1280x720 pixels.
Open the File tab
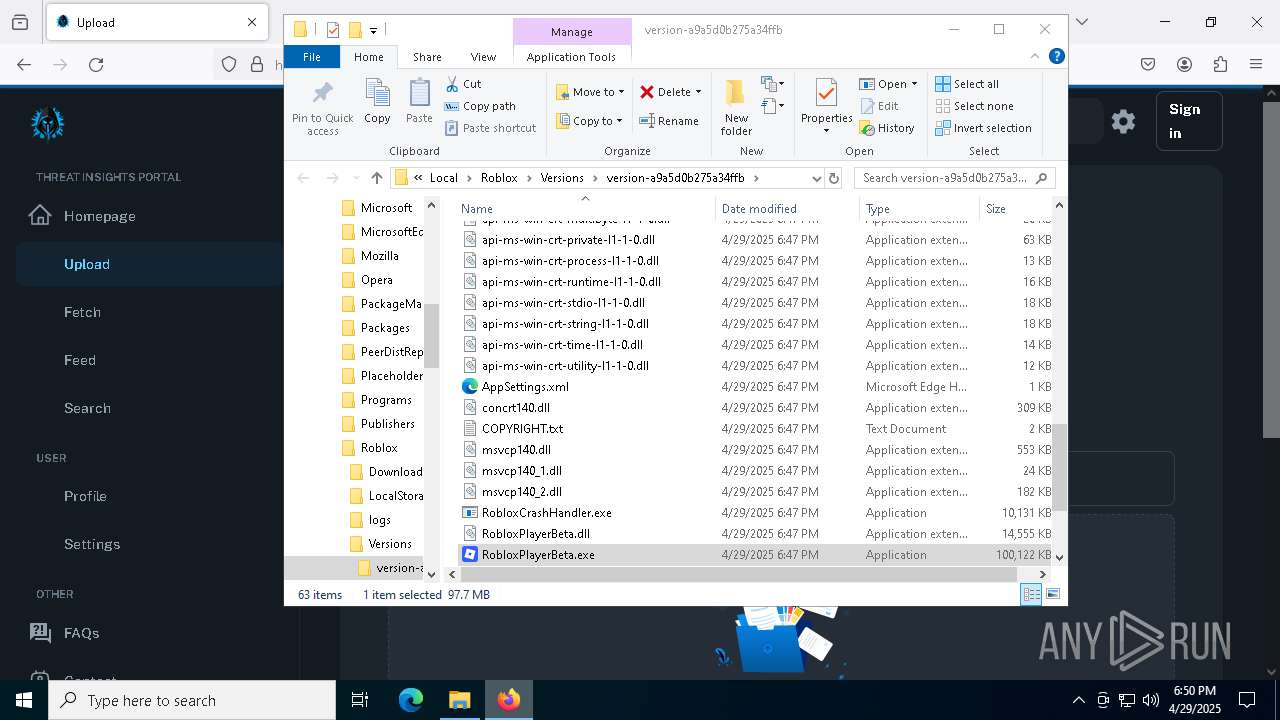click(x=312, y=57)
